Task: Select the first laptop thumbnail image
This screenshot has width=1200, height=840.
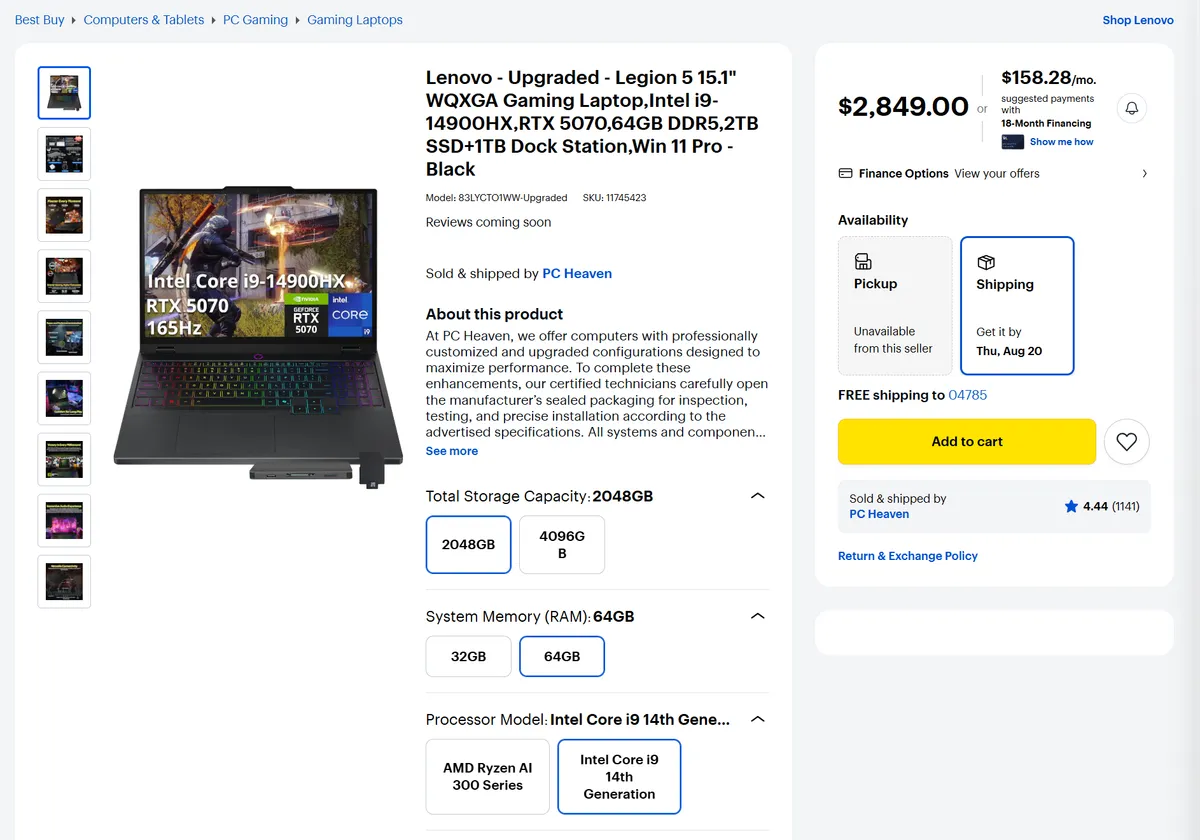Action: (x=64, y=93)
